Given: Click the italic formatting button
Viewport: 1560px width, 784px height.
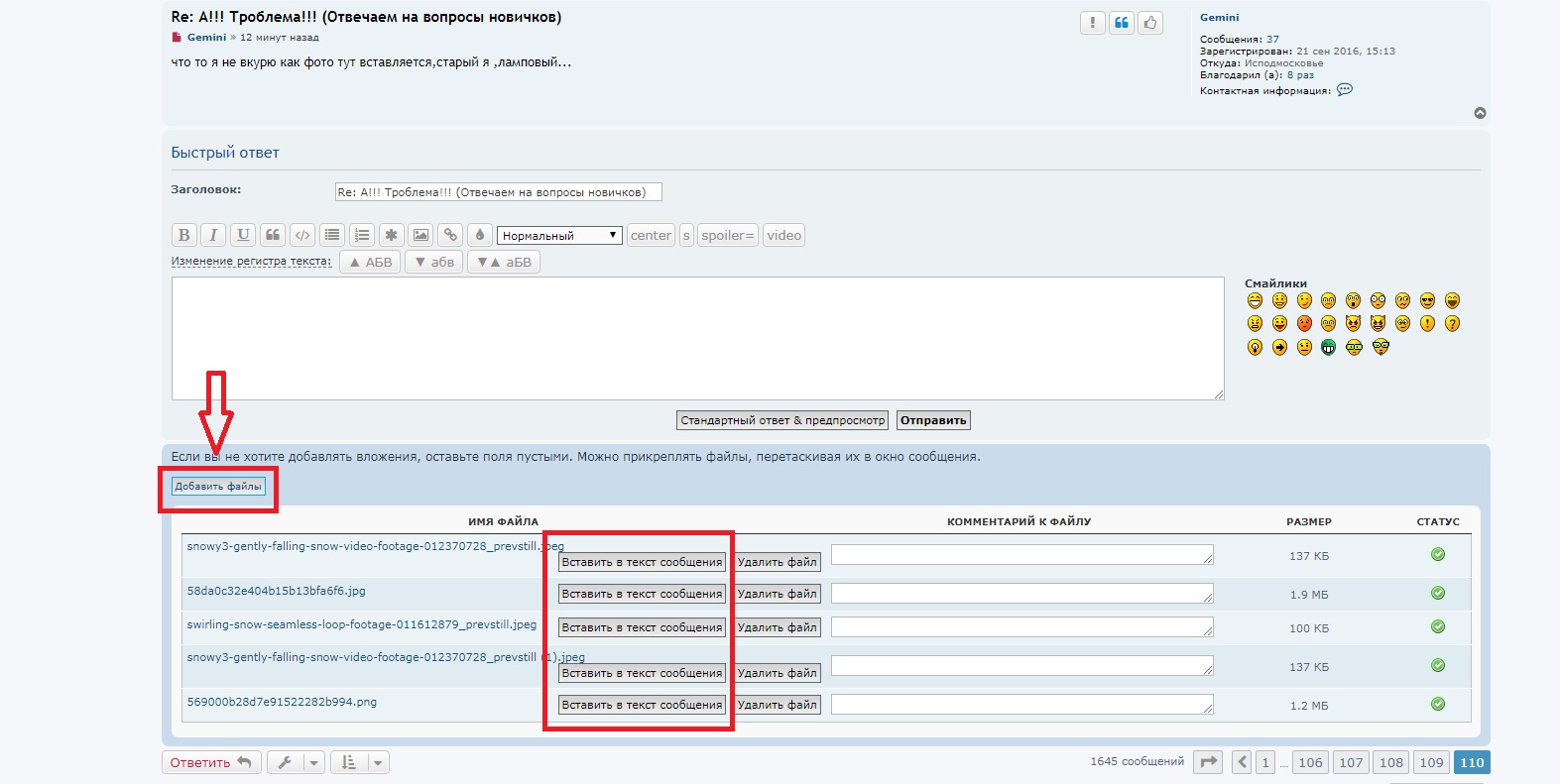Looking at the screenshot, I should [213, 235].
